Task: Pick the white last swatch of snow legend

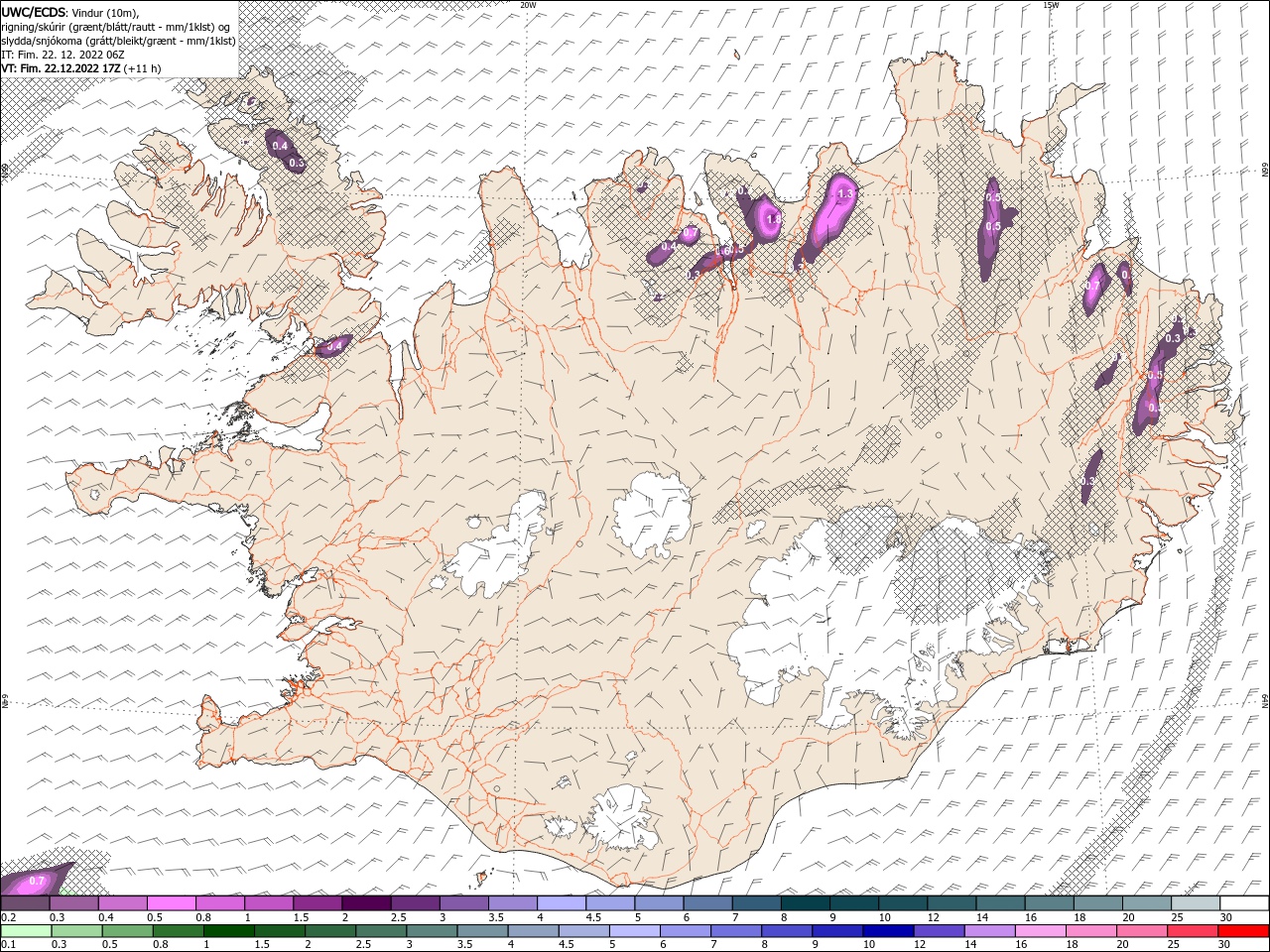Action: point(1243,903)
